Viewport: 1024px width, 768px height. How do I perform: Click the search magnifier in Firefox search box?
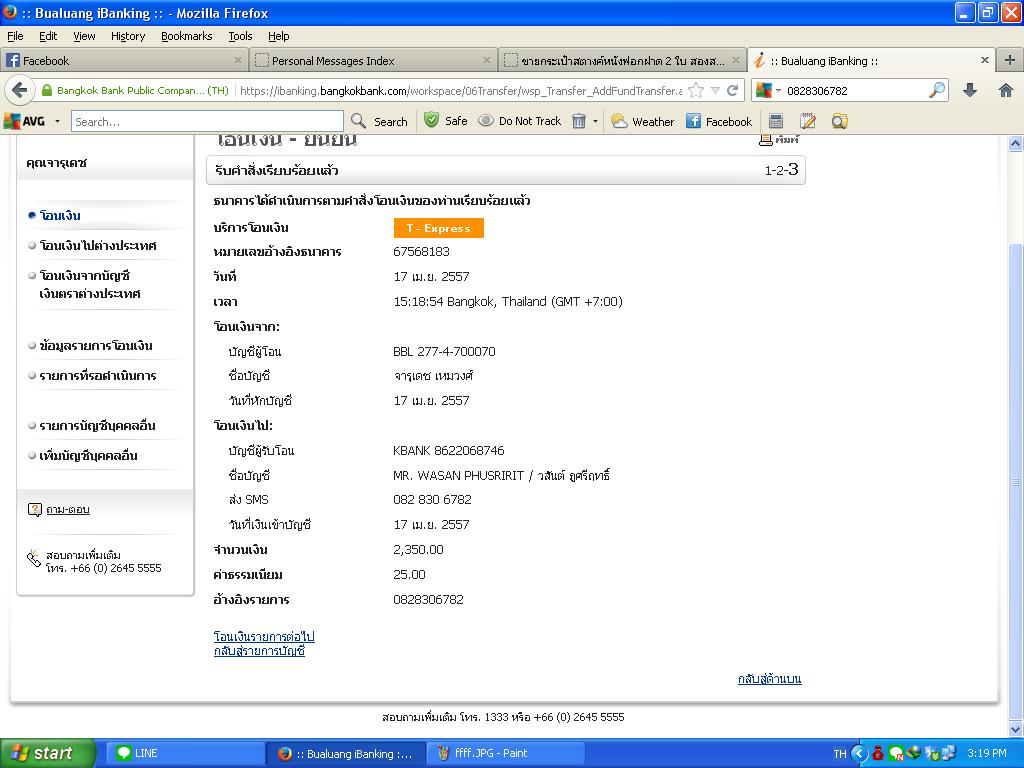(x=937, y=90)
